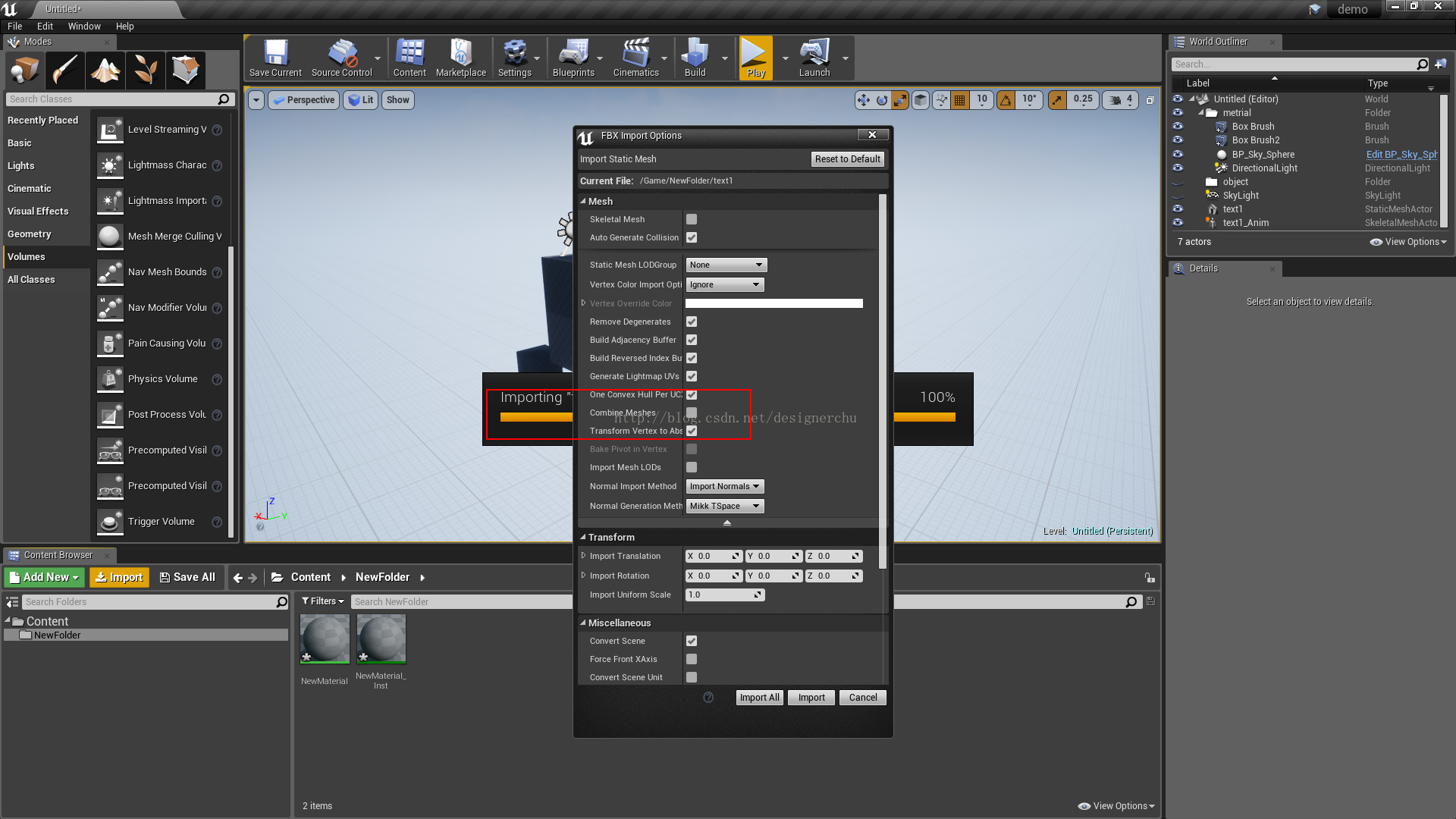Click the camera speed icon in the viewport
The image size is (1456, 819).
1115,100
